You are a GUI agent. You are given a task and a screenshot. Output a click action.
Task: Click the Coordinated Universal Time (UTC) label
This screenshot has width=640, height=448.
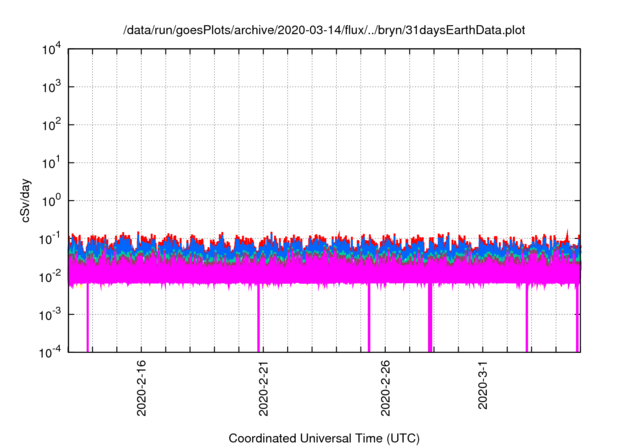[324, 438]
